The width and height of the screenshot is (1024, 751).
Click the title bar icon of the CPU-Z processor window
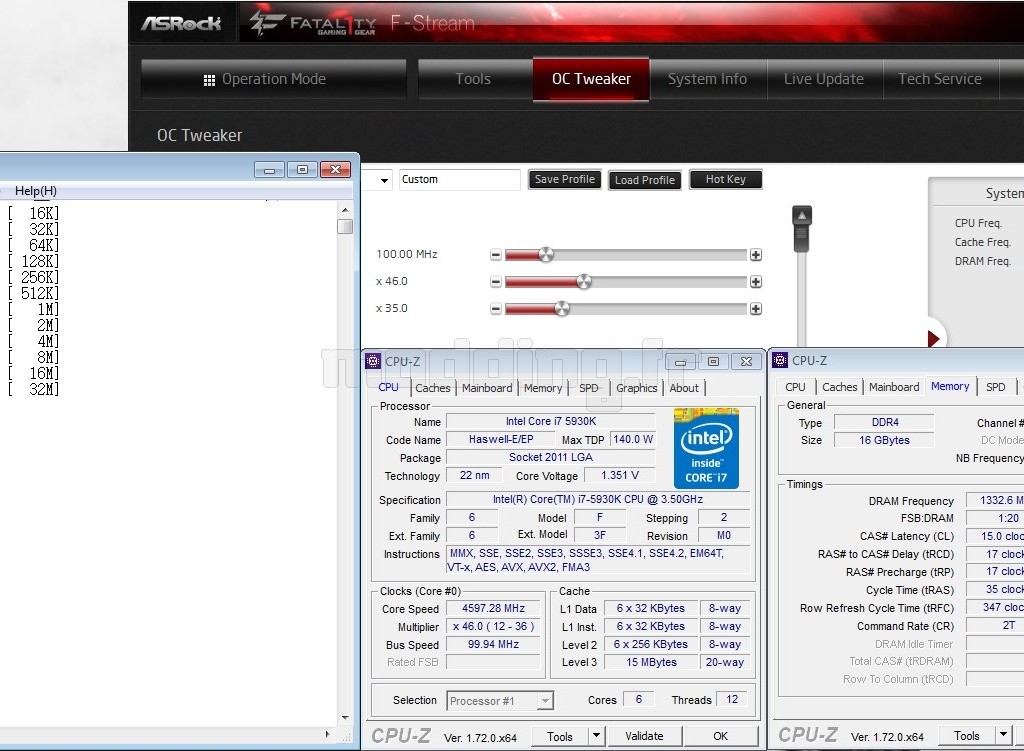tap(373, 361)
